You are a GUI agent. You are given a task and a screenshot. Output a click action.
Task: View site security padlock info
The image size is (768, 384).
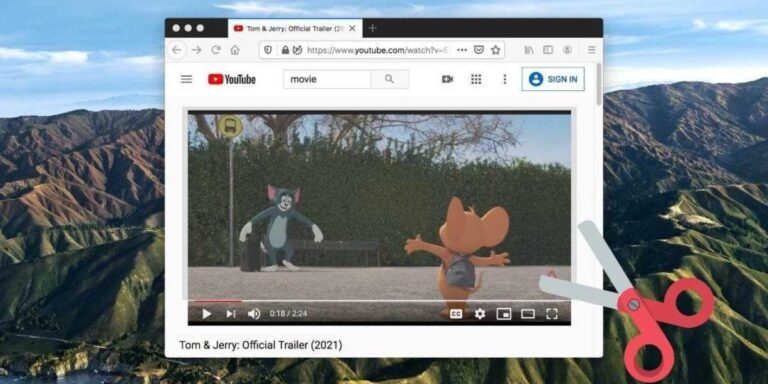click(x=285, y=50)
